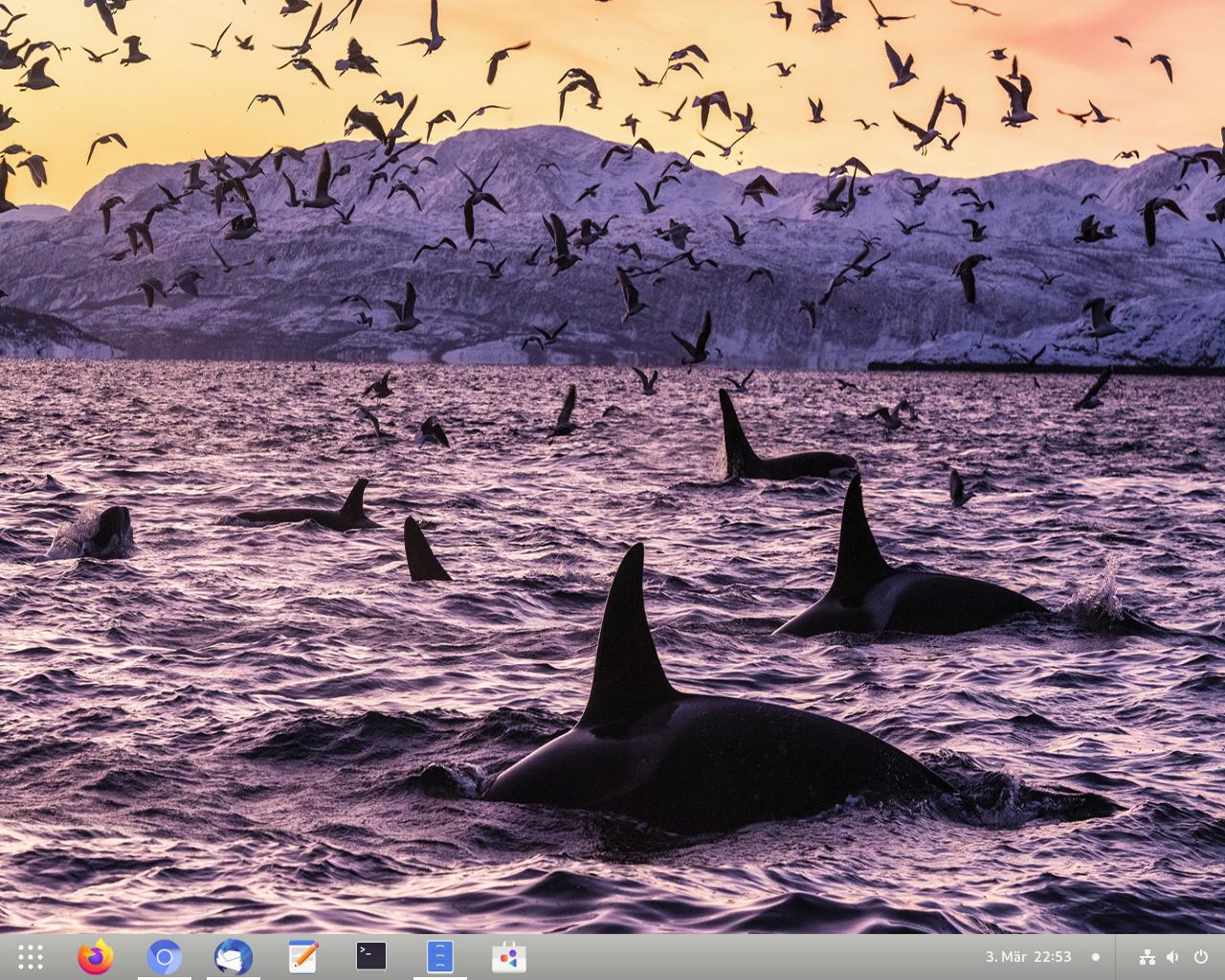
Task: Open the Thunderbird mail client
Action: 234,956
